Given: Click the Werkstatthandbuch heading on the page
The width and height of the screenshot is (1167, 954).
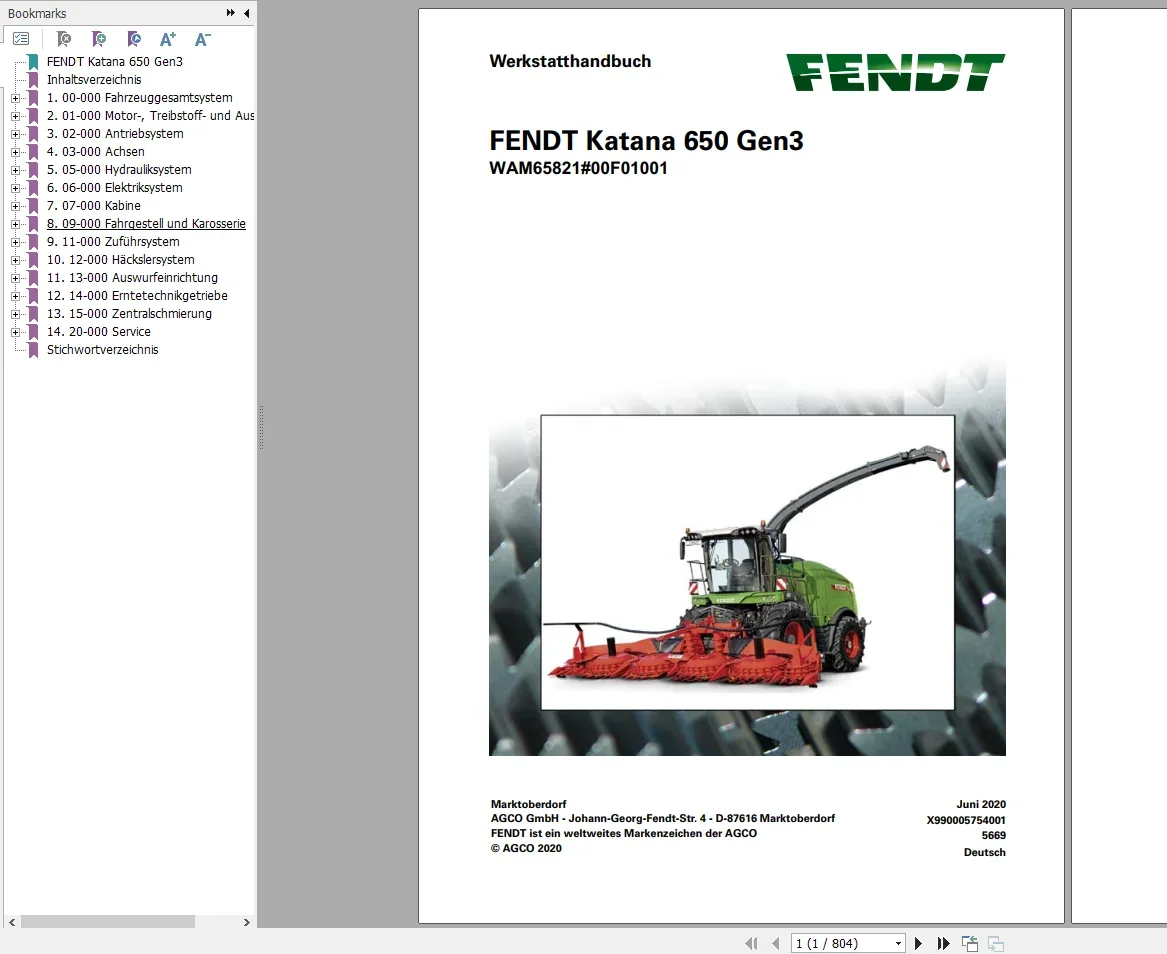Looking at the screenshot, I should tap(570, 62).
